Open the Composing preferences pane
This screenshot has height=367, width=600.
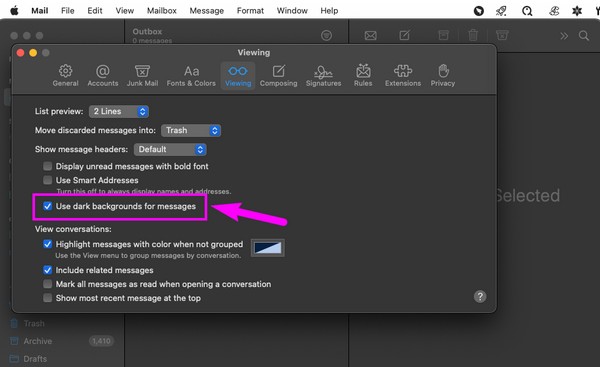[x=279, y=76]
